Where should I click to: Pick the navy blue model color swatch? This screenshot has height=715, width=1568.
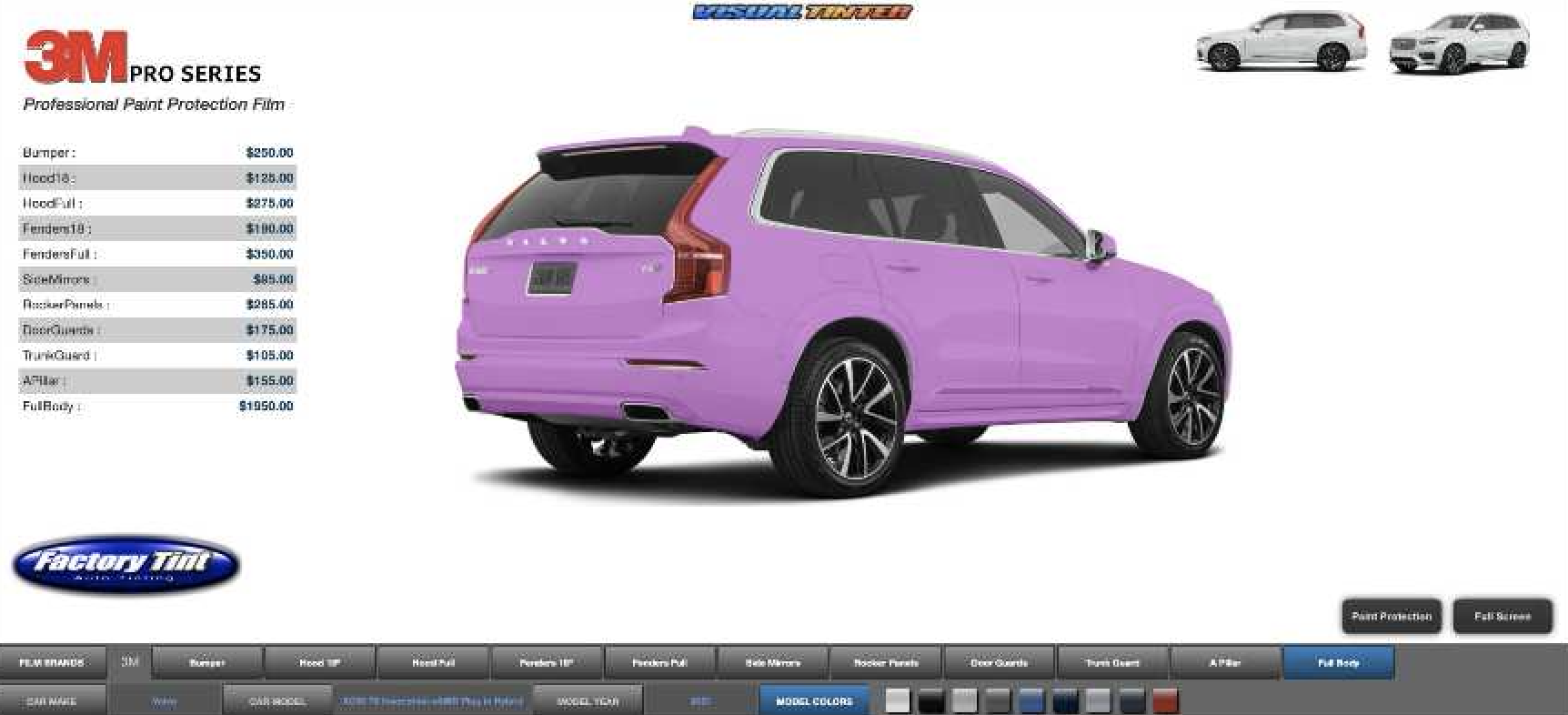(1065, 701)
